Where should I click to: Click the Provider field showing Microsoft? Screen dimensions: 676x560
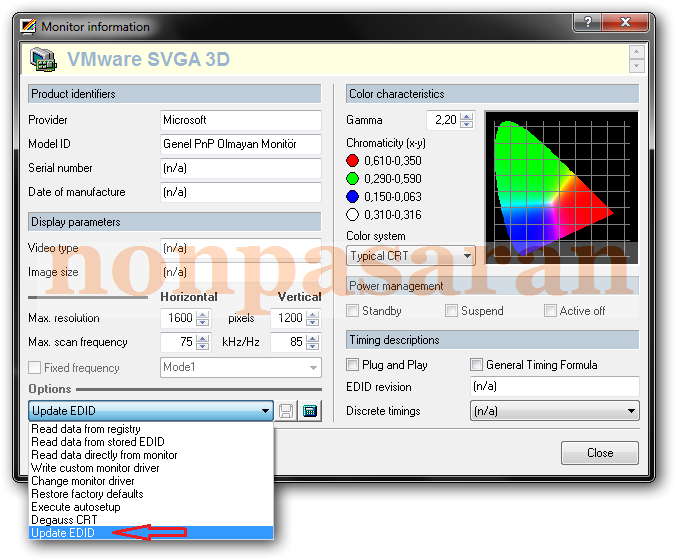[241, 120]
